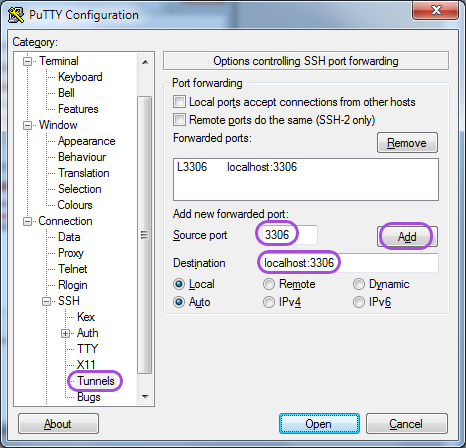
Task: Open the Selection settings
Action: coord(79,189)
